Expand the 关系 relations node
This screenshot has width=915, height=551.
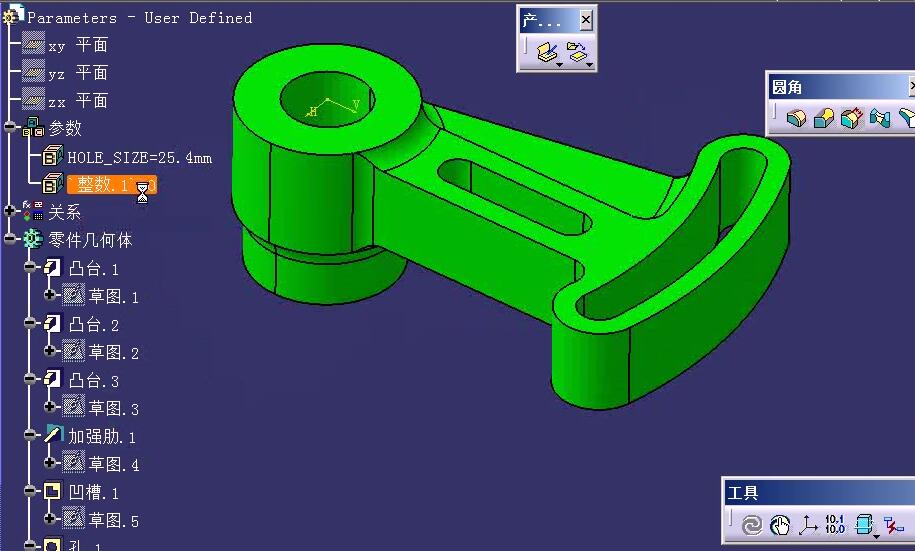(9, 211)
